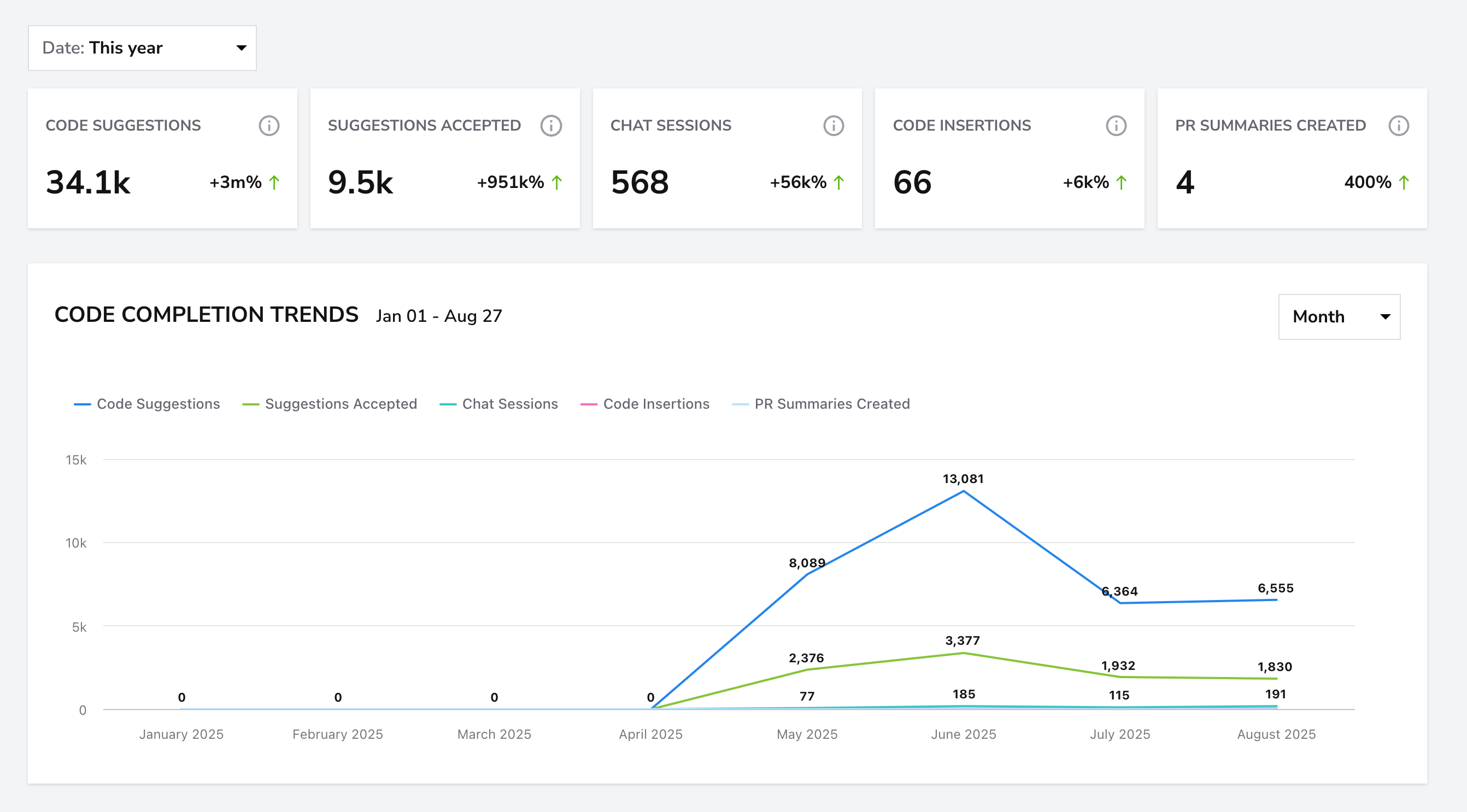Click the 6,555 August data point label
The image size is (1467, 812).
coord(1276,588)
